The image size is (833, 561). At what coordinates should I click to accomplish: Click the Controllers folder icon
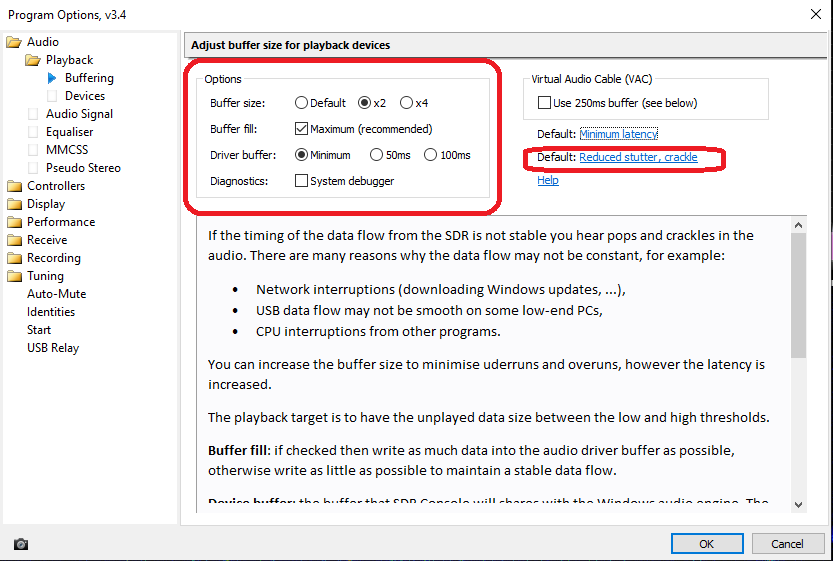click(14, 186)
